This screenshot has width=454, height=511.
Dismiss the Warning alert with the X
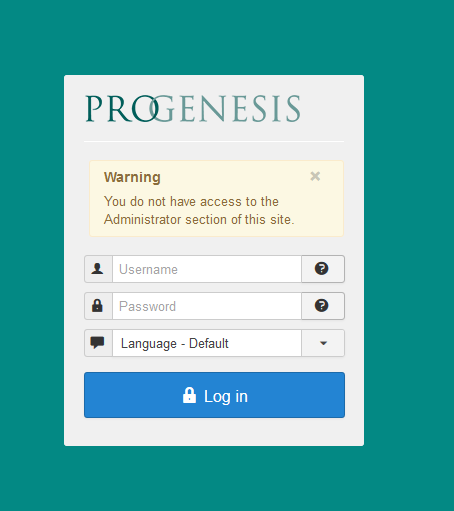coord(315,176)
